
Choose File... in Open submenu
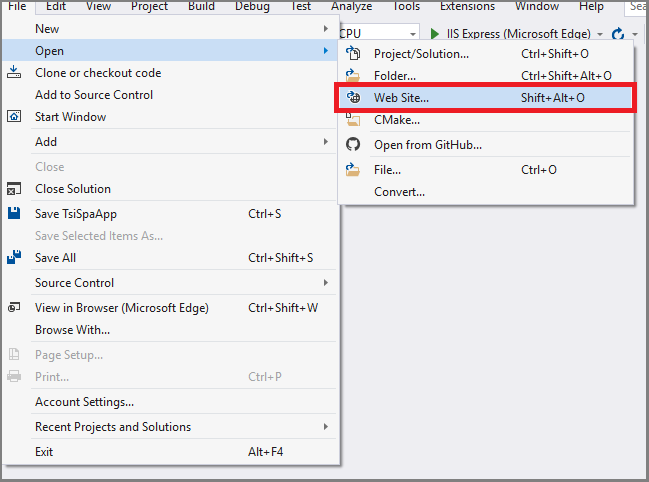click(x=486, y=170)
